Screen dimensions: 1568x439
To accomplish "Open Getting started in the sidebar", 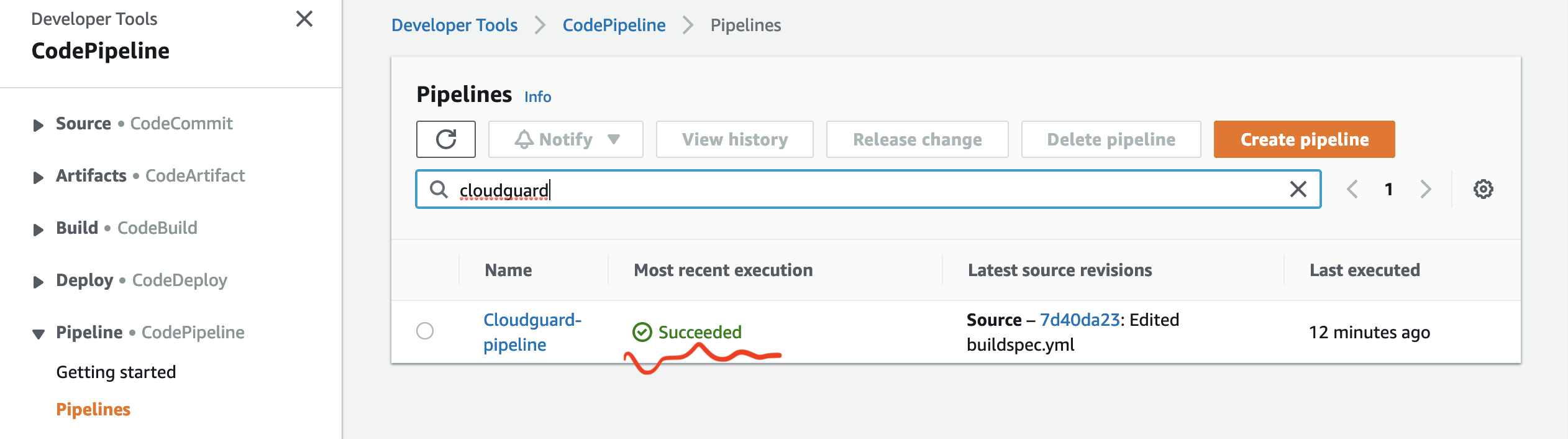I will coord(116,372).
